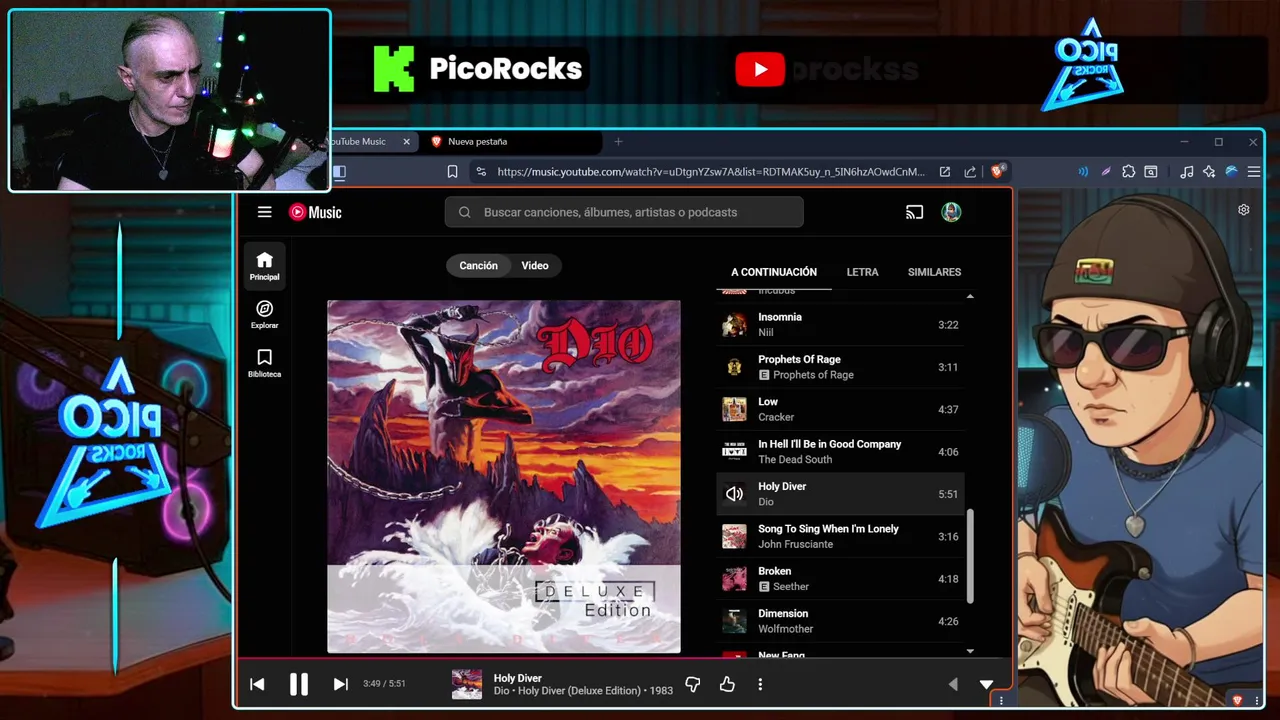Open Holy Diver (Deluxe Edition) album link
This screenshot has width=1280, height=720.
coord(579,691)
